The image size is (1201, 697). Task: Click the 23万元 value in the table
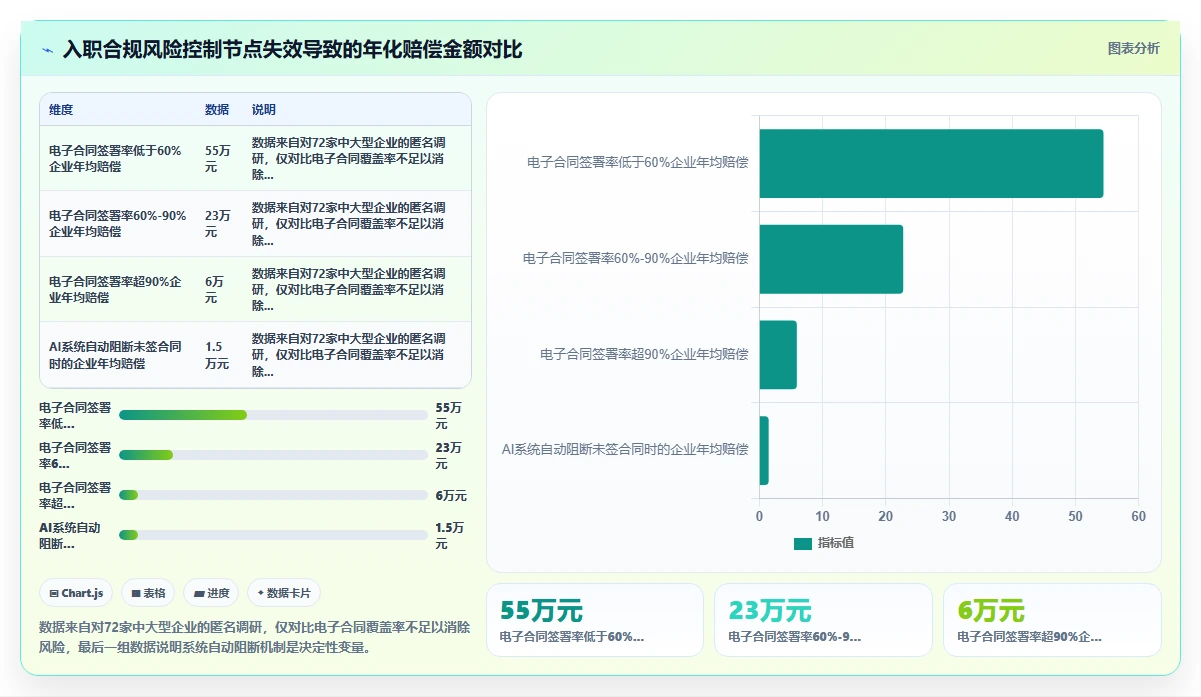pyautogui.click(x=218, y=224)
